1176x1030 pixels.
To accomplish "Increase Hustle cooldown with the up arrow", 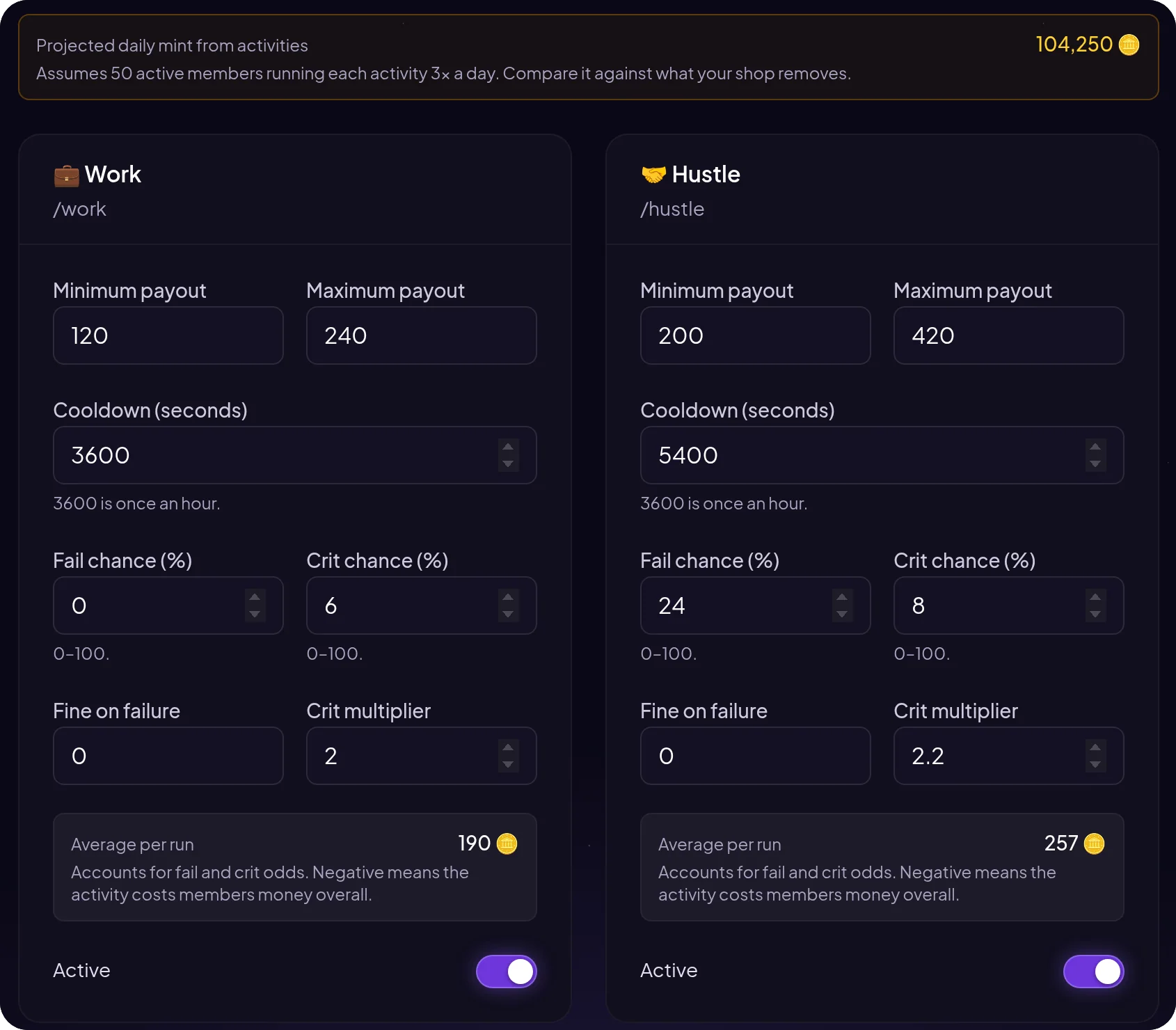I will click(x=1095, y=447).
